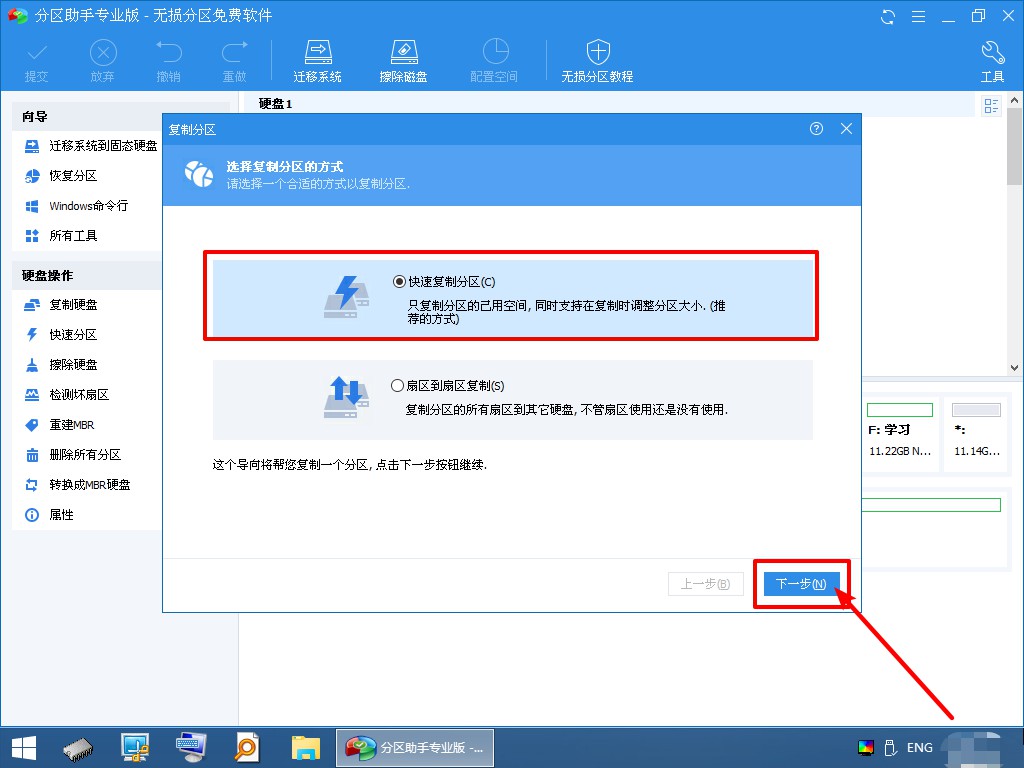
Task: Choose 复制硬盘 under disk operations
Action: pos(61,305)
